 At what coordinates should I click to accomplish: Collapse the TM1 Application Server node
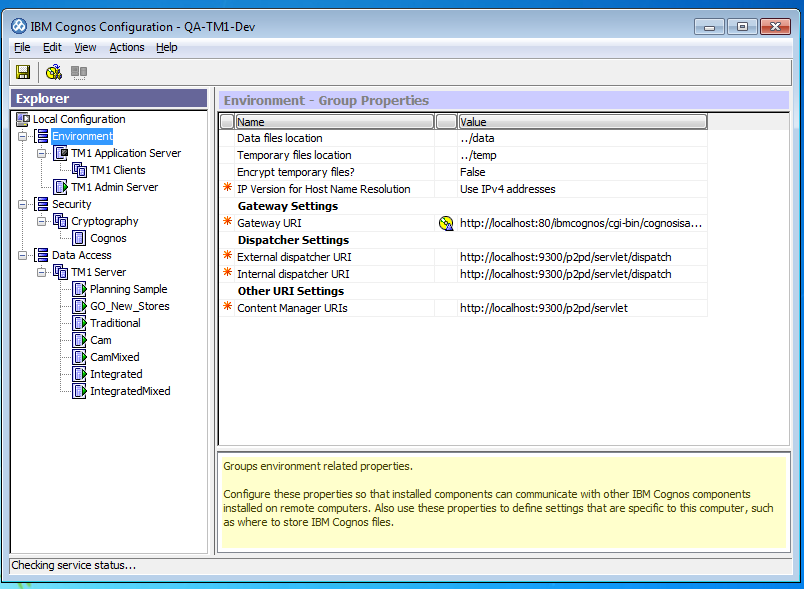[42, 153]
